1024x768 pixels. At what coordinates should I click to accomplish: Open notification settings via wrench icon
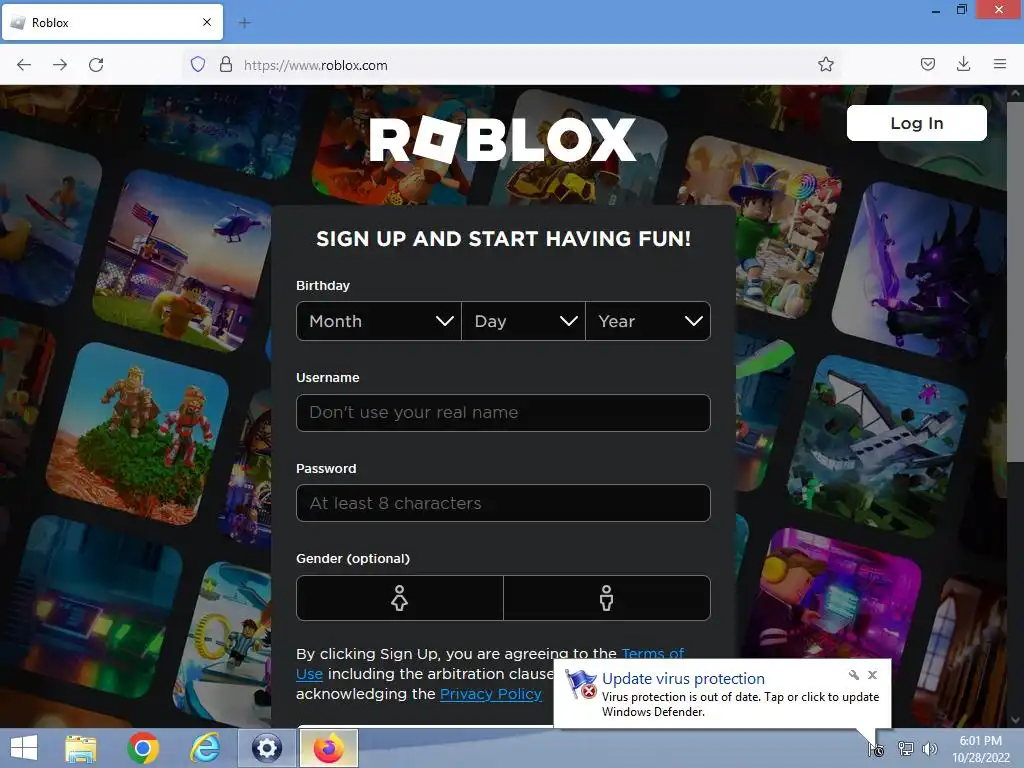854,675
